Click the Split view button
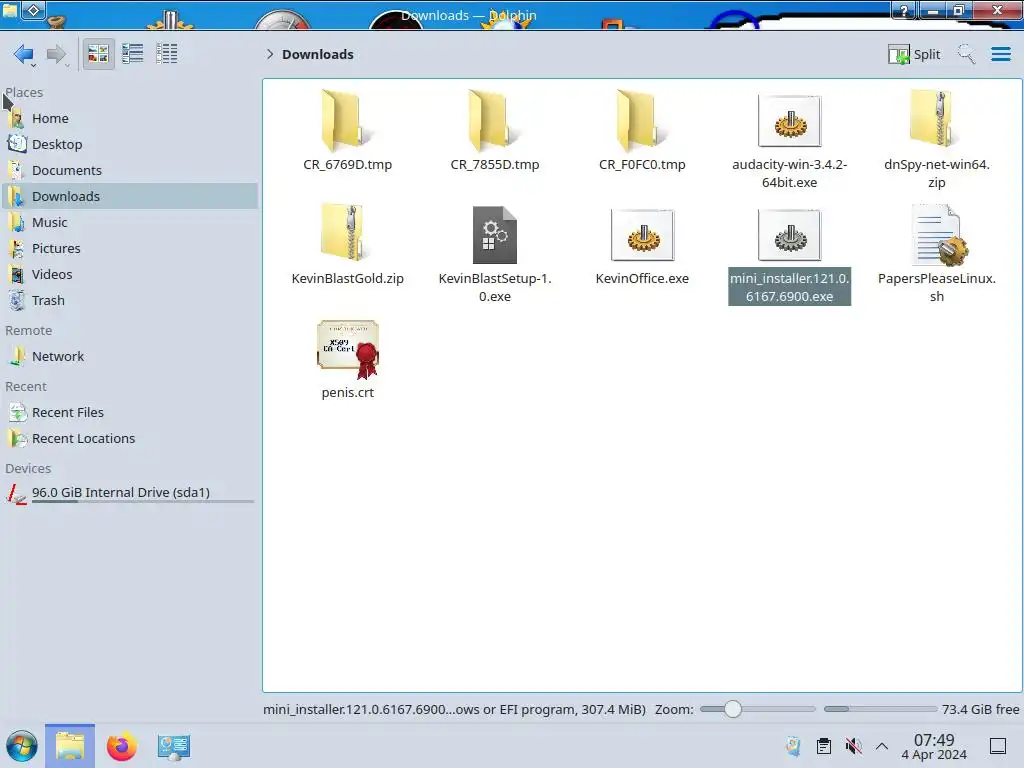Screen dimensions: 1024x768 [914, 54]
